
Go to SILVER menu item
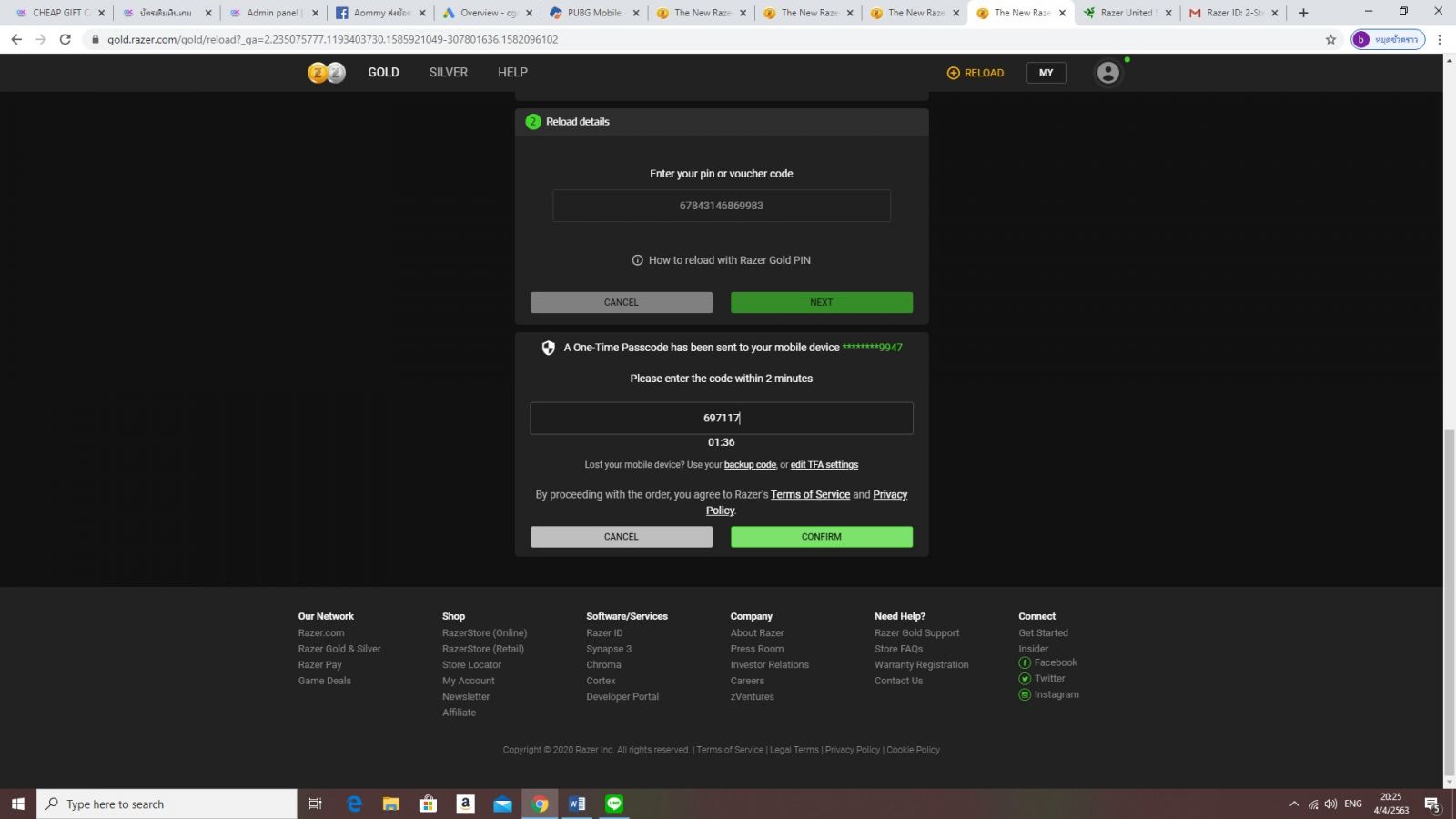point(449,72)
